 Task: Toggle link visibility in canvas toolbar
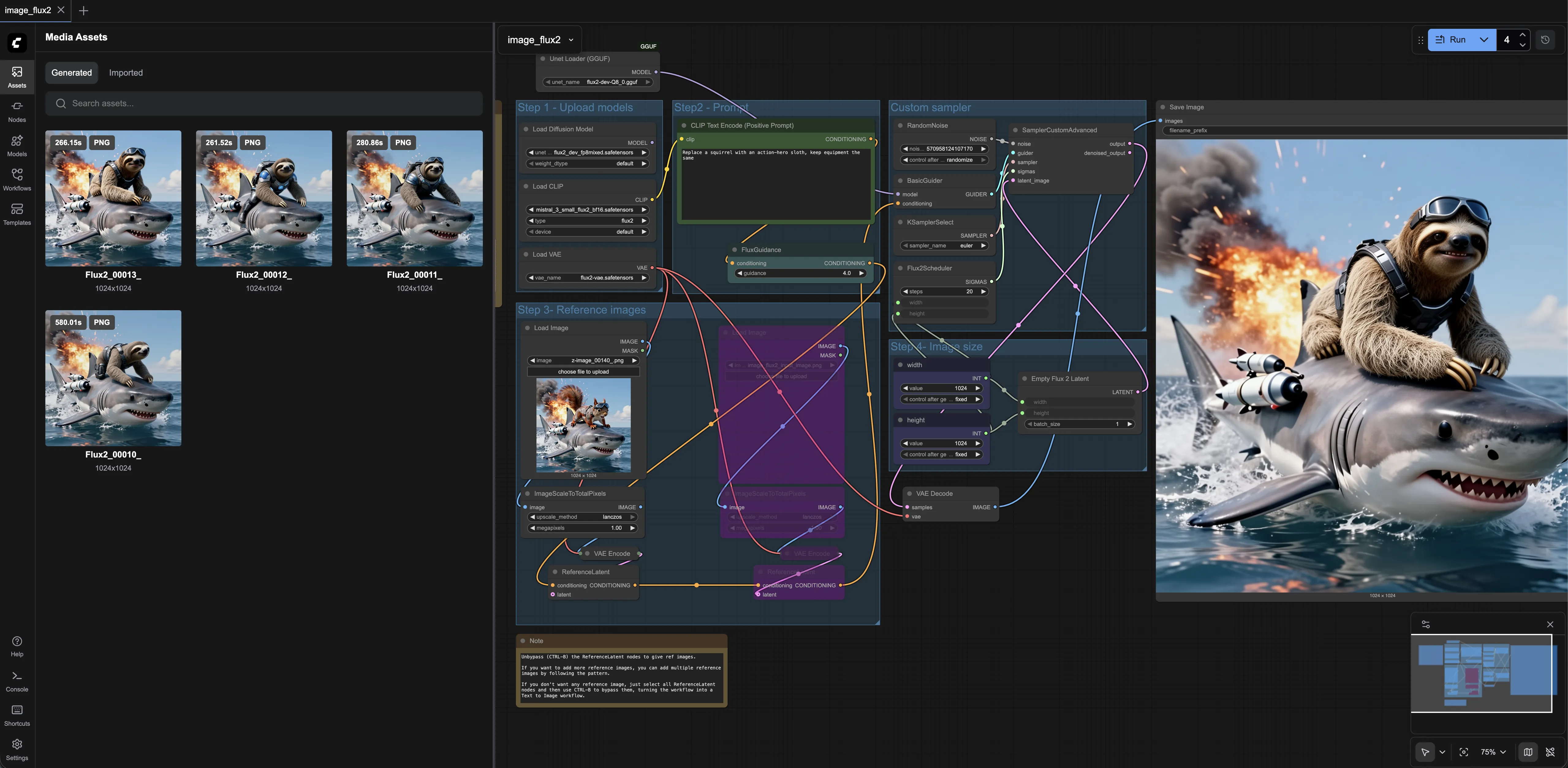1550,751
